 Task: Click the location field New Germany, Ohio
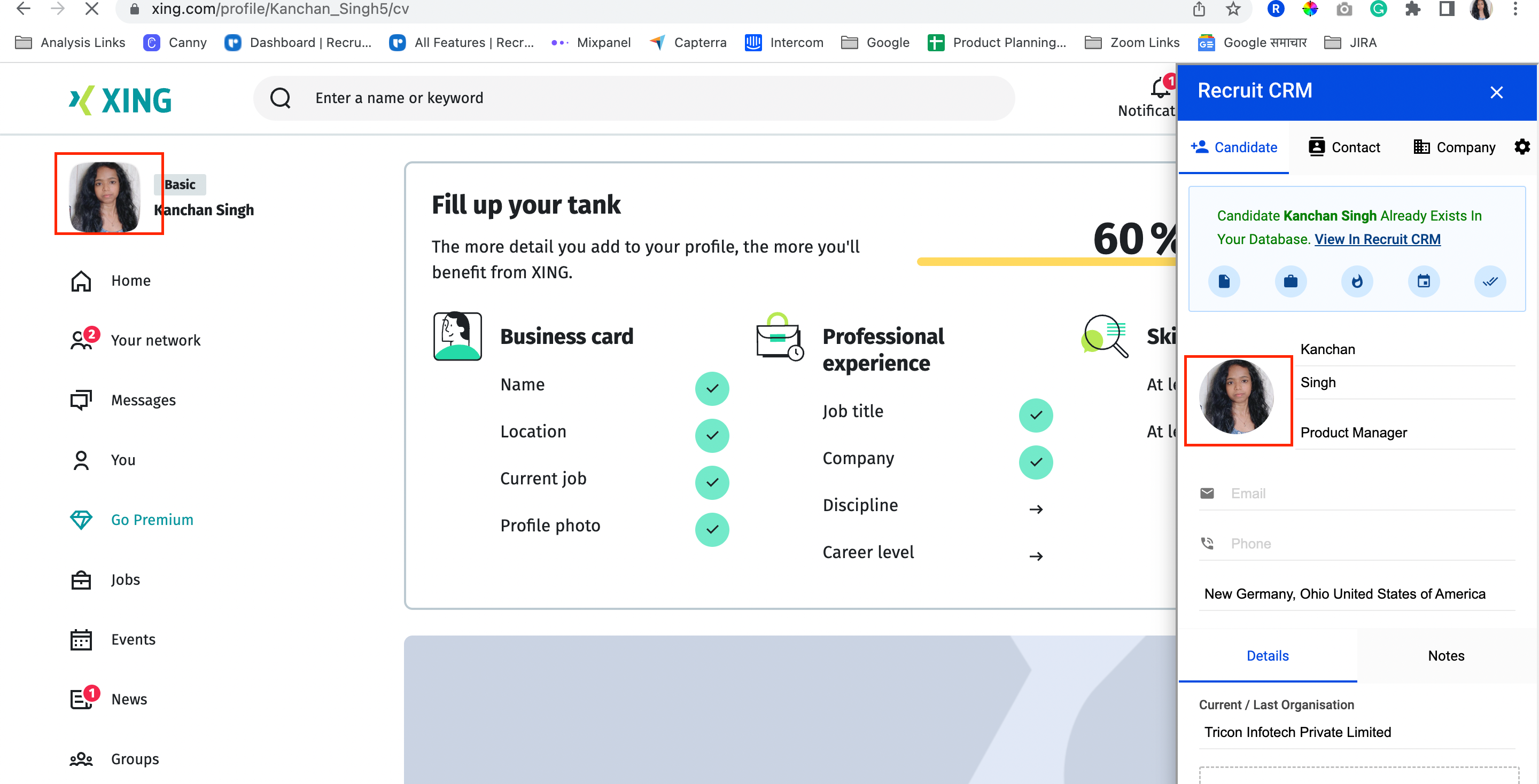pos(1357,593)
